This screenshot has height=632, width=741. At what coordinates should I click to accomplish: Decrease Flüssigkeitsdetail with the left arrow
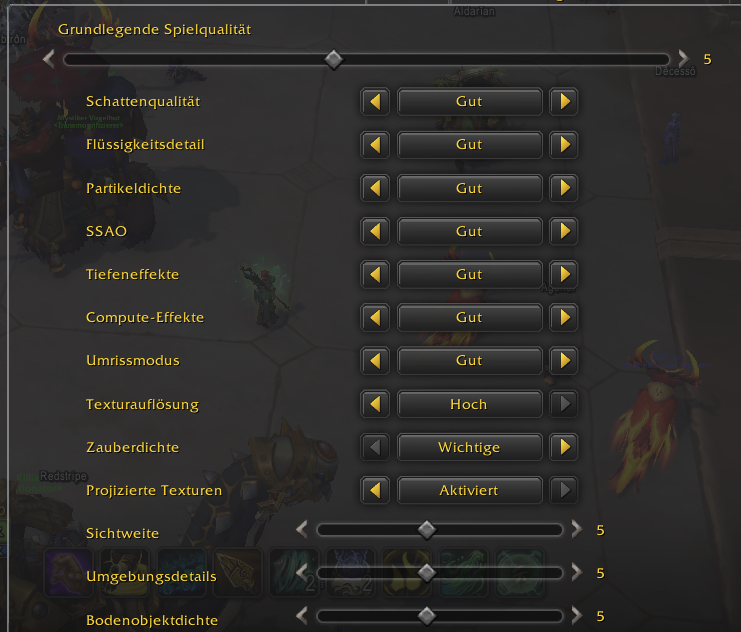(375, 145)
